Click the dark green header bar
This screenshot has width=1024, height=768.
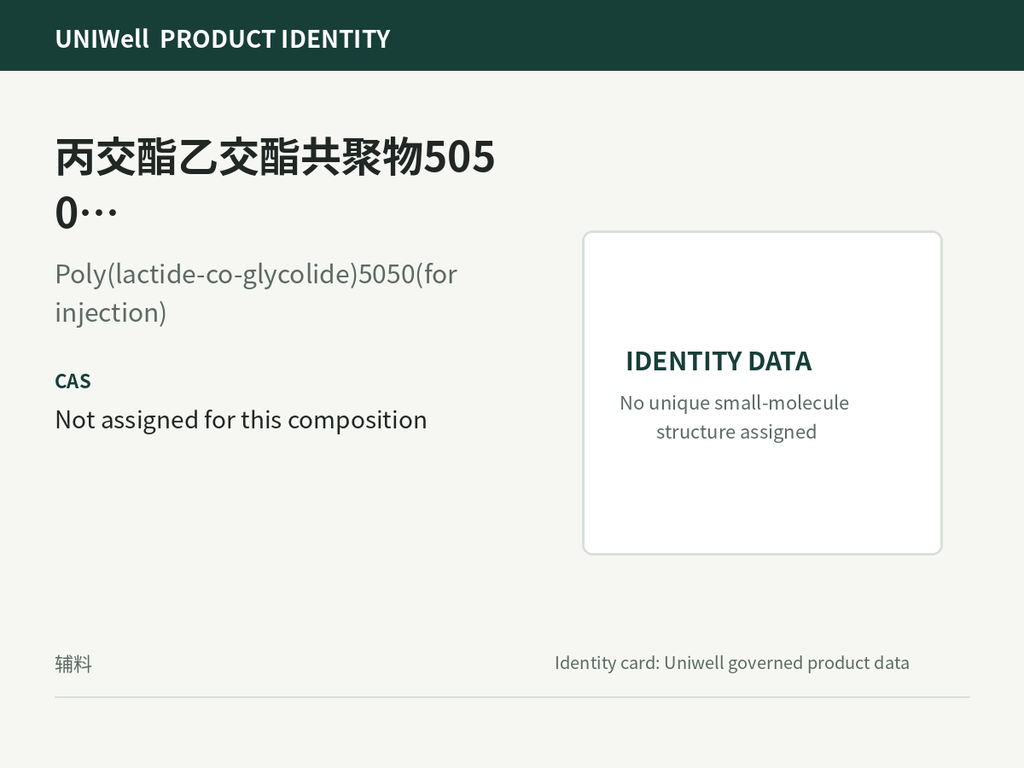(512, 35)
